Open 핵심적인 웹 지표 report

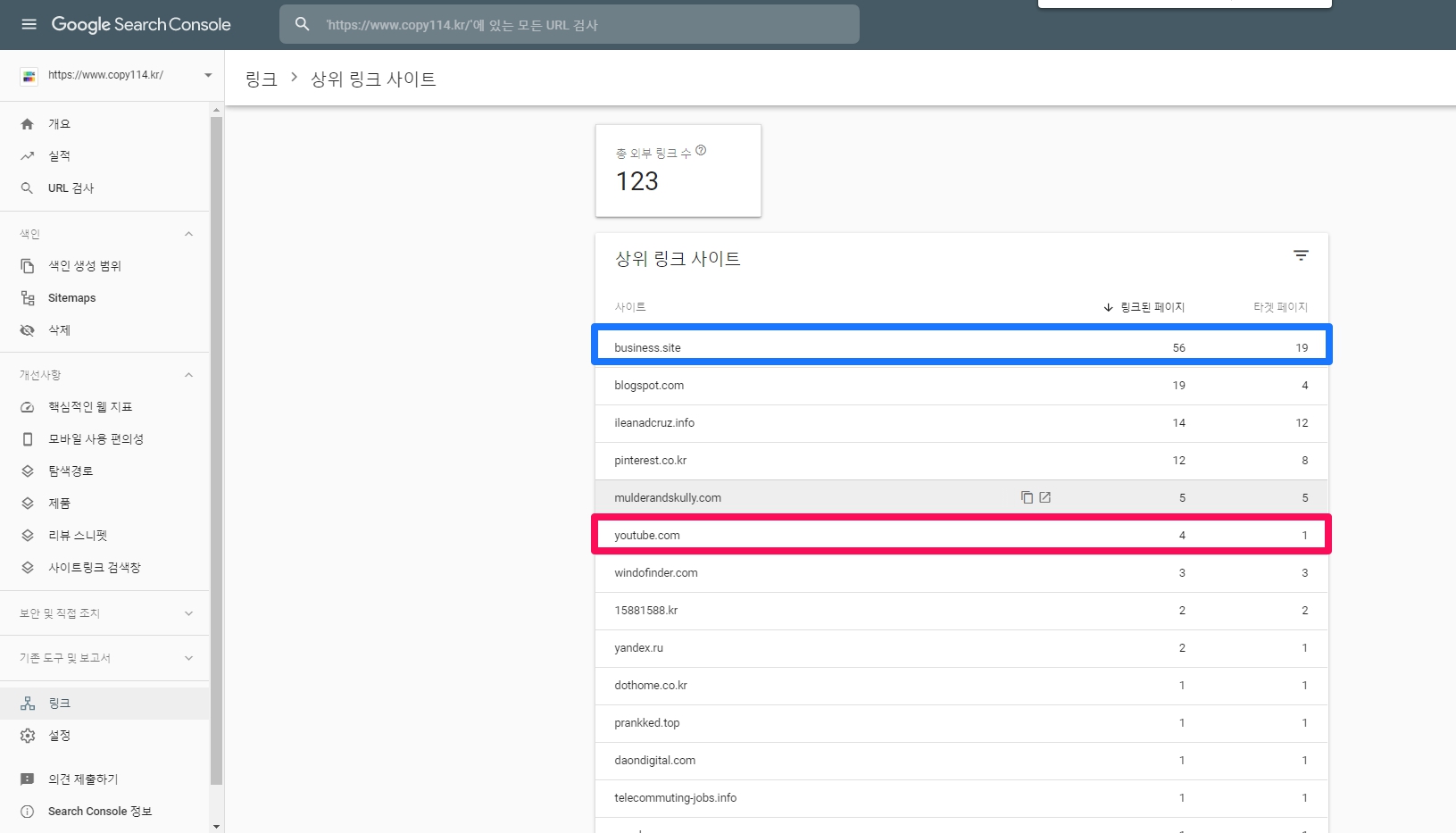104,407
